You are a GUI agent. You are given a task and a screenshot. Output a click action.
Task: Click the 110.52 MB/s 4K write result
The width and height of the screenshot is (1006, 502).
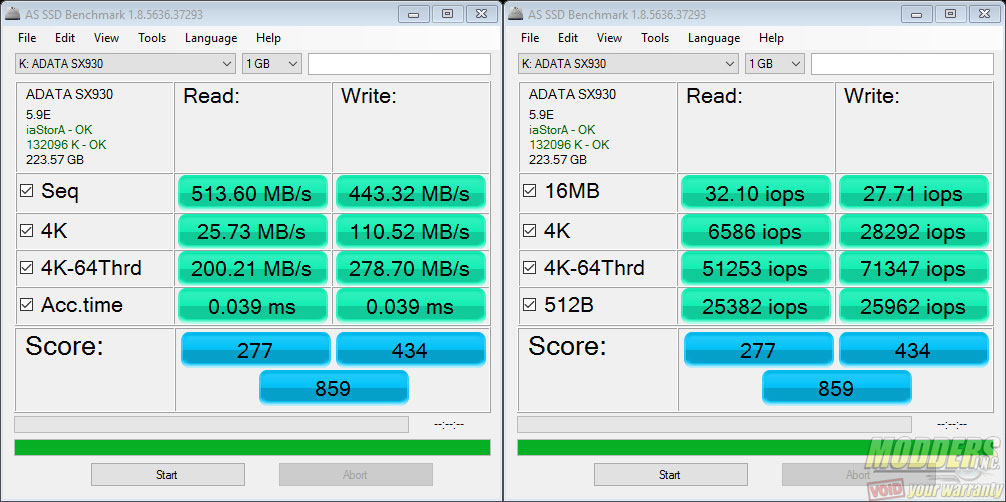[x=411, y=230]
